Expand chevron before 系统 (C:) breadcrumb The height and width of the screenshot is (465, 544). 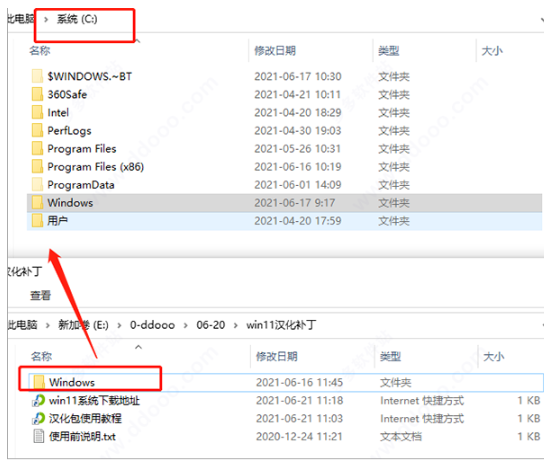point(46,19)
